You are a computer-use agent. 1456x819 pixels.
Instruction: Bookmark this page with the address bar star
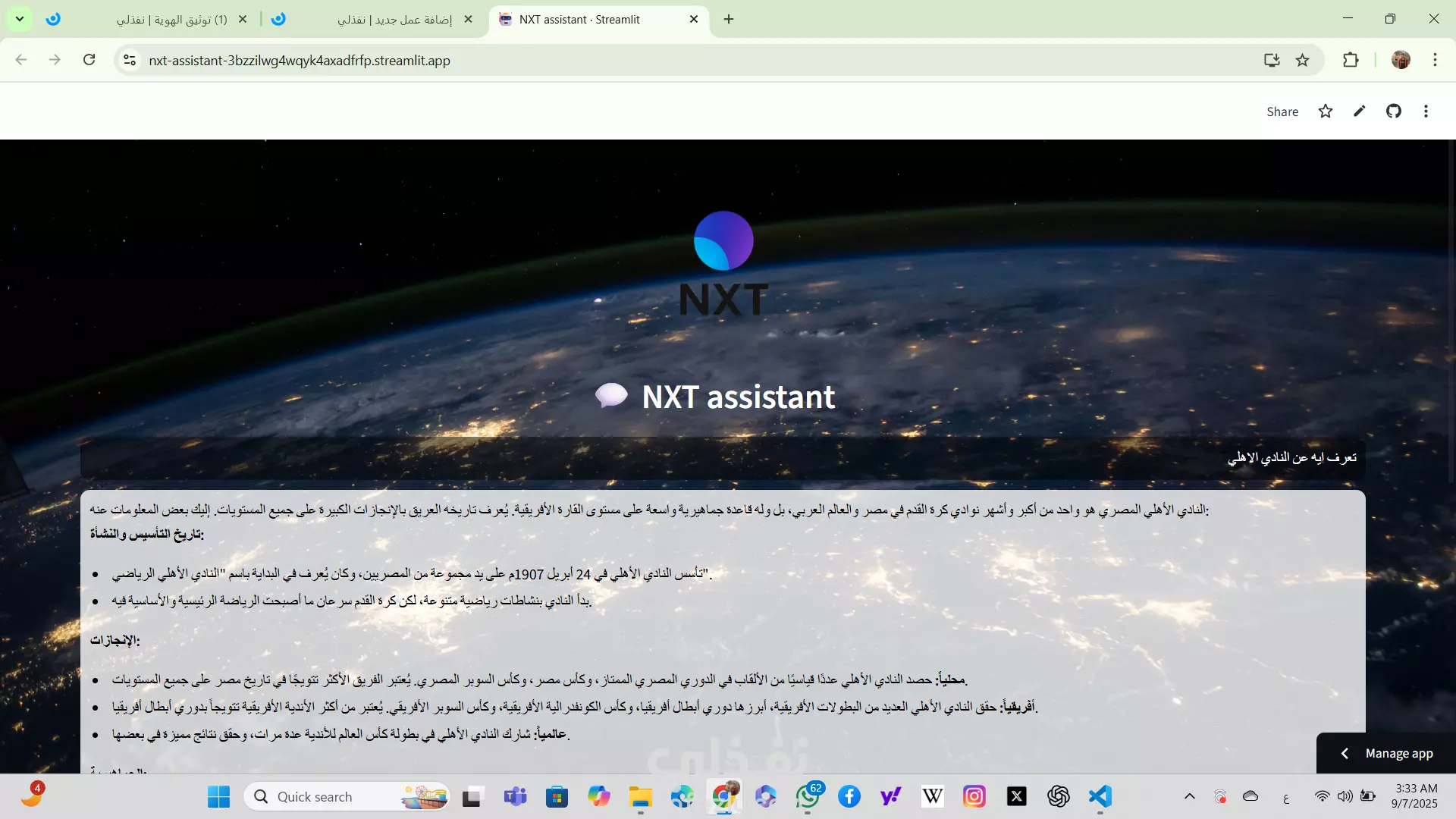point(1303,60)
